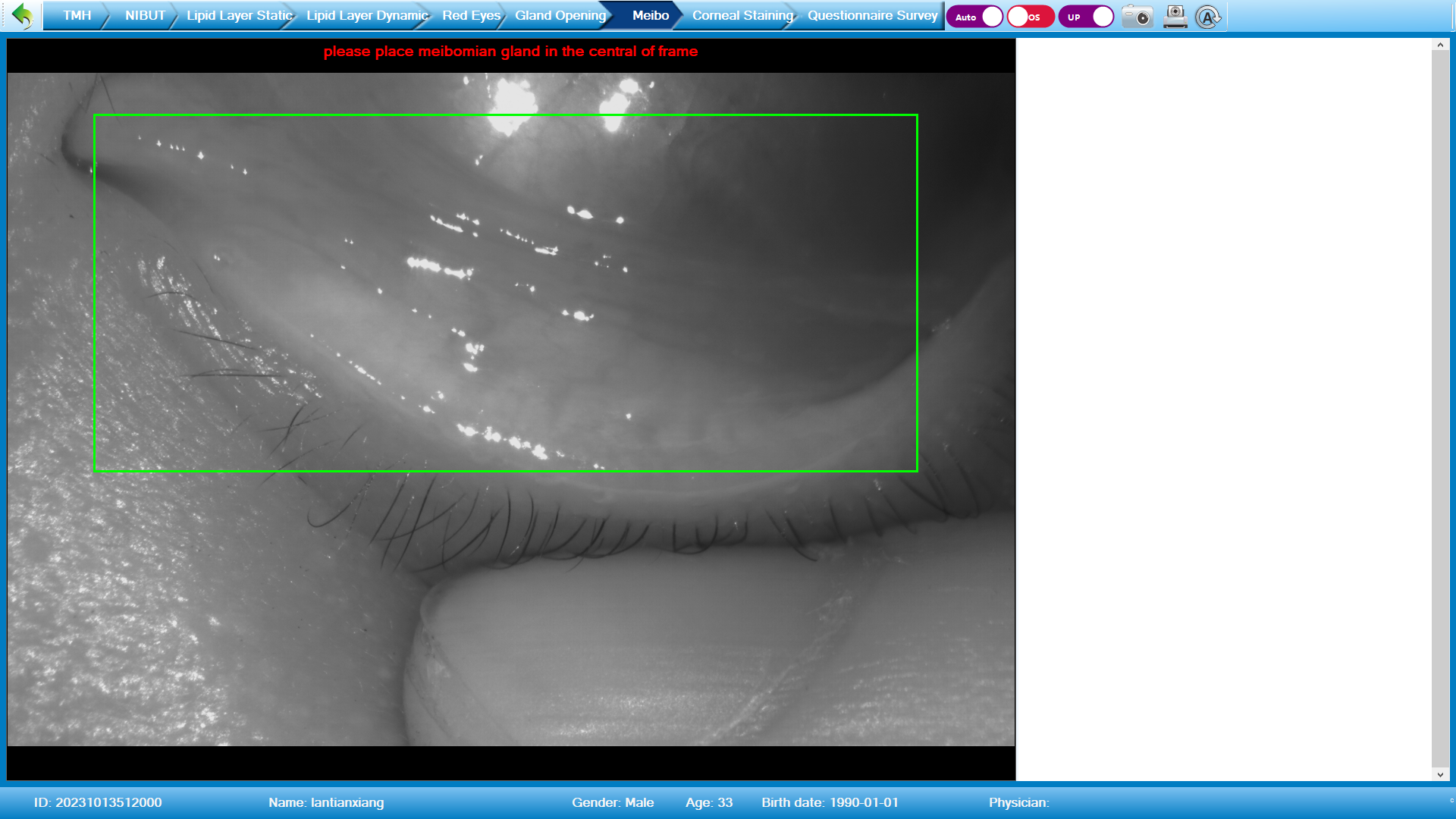Viewport: 1456px width, 819px height.
Task: Click the print photo icon
Action: point(1175,17)
